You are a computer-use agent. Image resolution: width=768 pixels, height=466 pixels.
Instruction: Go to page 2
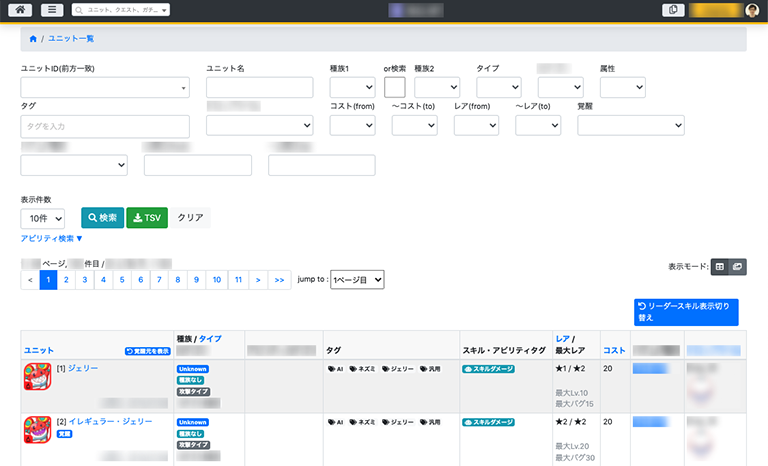[x=66, y=280]
